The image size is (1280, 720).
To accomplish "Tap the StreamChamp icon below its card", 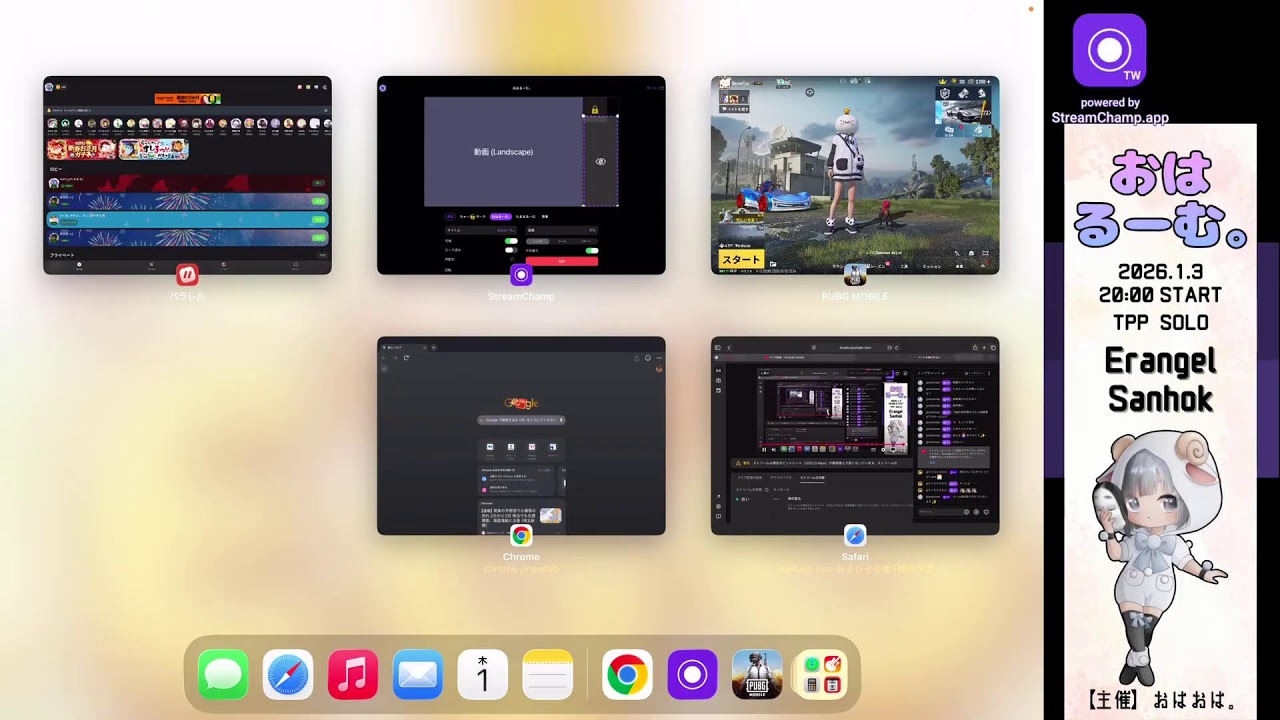I will (521, 275).
